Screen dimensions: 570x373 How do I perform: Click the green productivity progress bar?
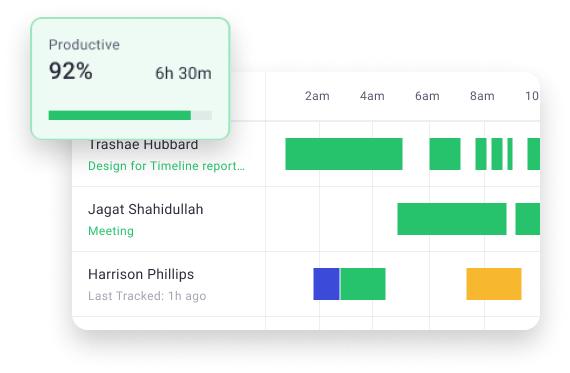120,115
